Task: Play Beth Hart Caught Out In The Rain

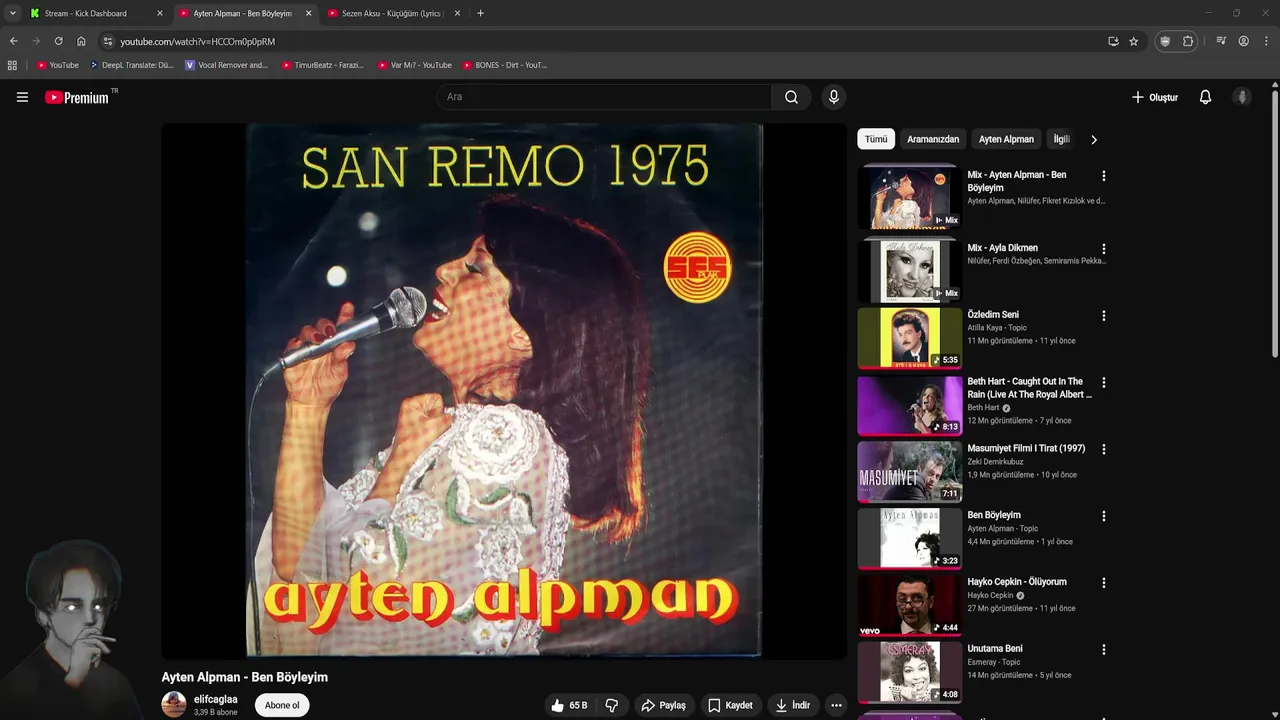Action: coord(910,405)
